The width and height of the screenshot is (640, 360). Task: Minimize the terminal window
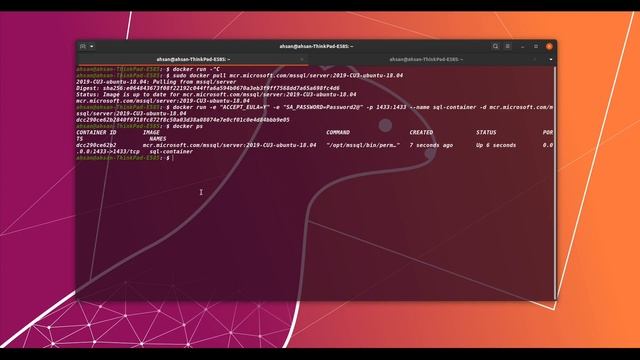523,47
